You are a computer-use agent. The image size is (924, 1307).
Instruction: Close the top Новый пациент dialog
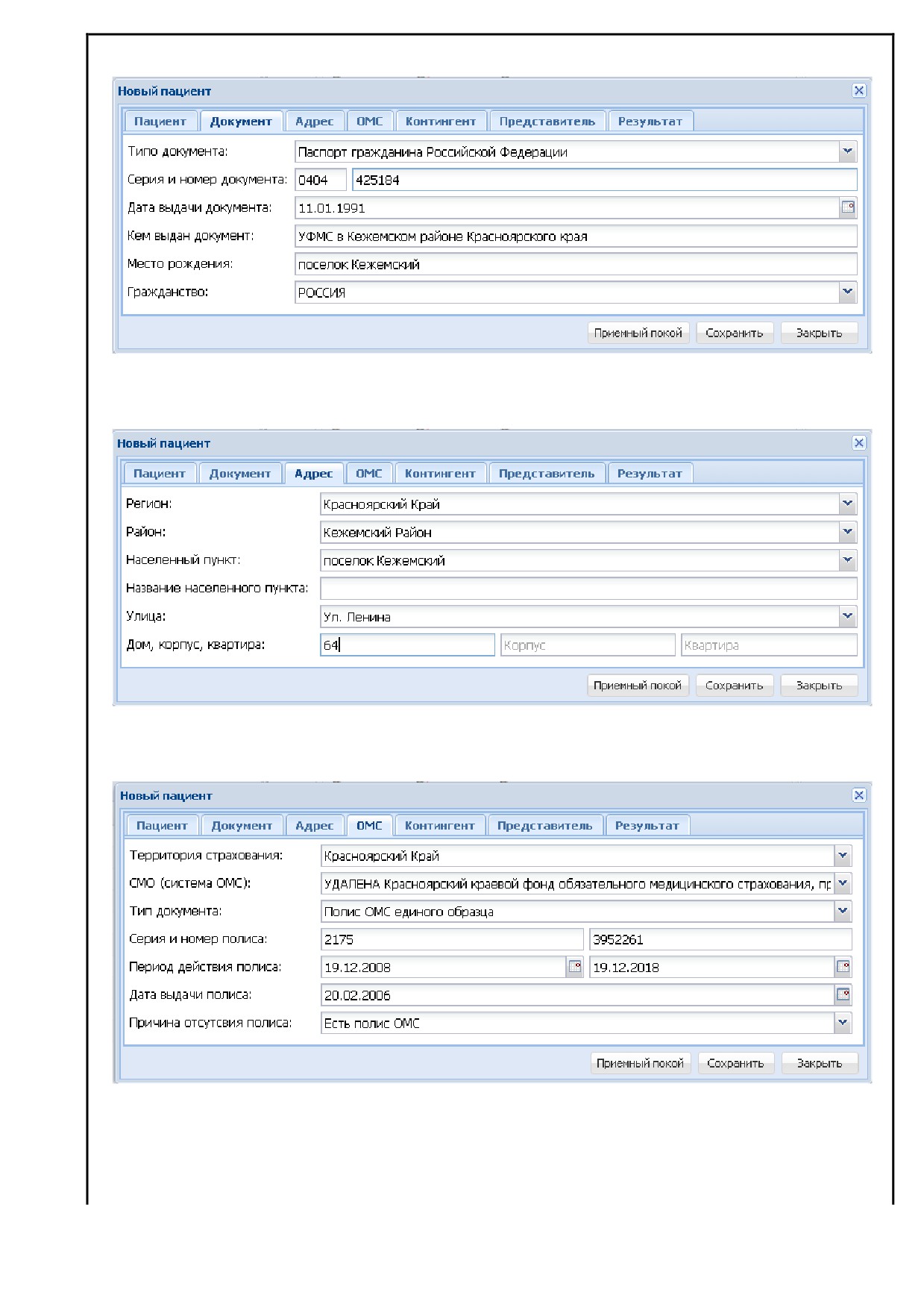click(859, 90)
